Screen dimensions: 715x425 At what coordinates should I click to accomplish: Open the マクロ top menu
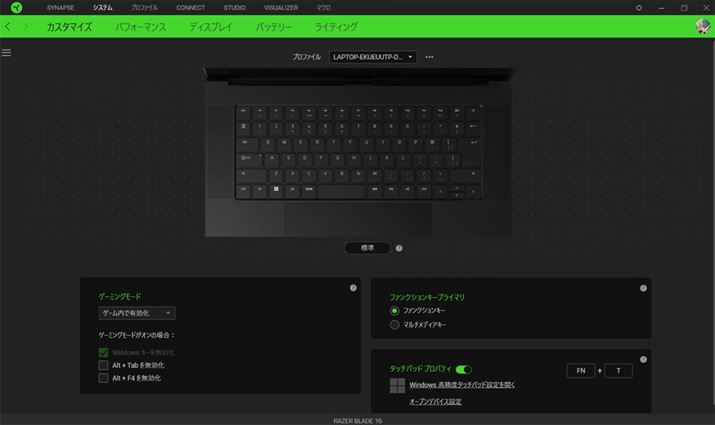(x=323, y=8)
